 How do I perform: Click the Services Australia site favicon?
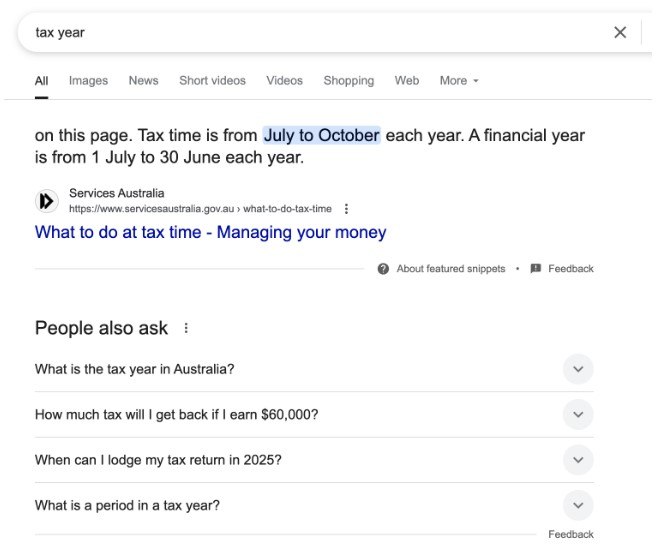coord(47,201)
